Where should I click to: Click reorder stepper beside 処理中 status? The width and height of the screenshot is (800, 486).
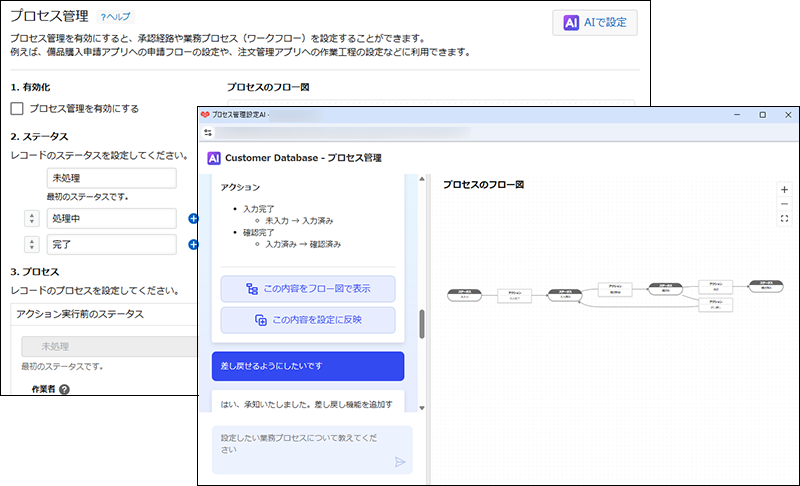point(32,218)
